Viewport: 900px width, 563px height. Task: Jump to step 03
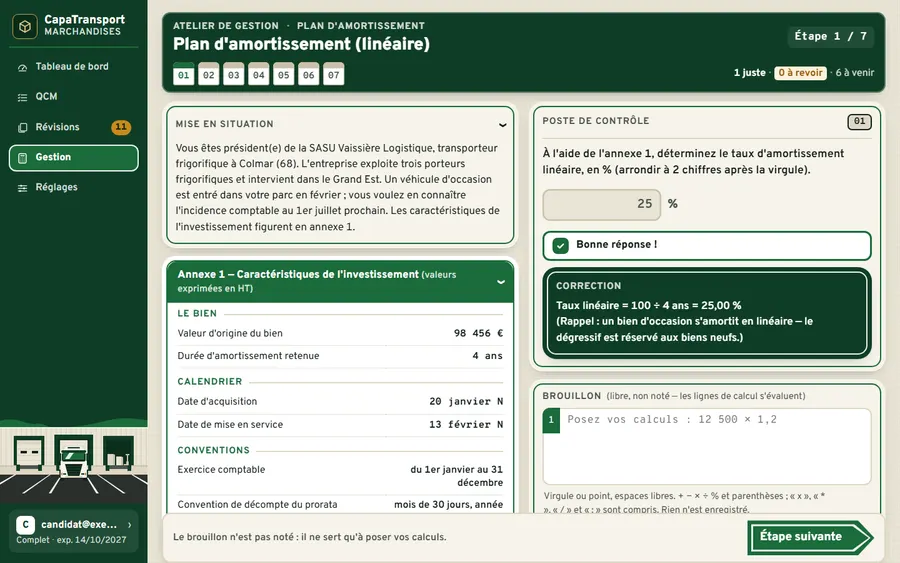[x=234, y=75]
